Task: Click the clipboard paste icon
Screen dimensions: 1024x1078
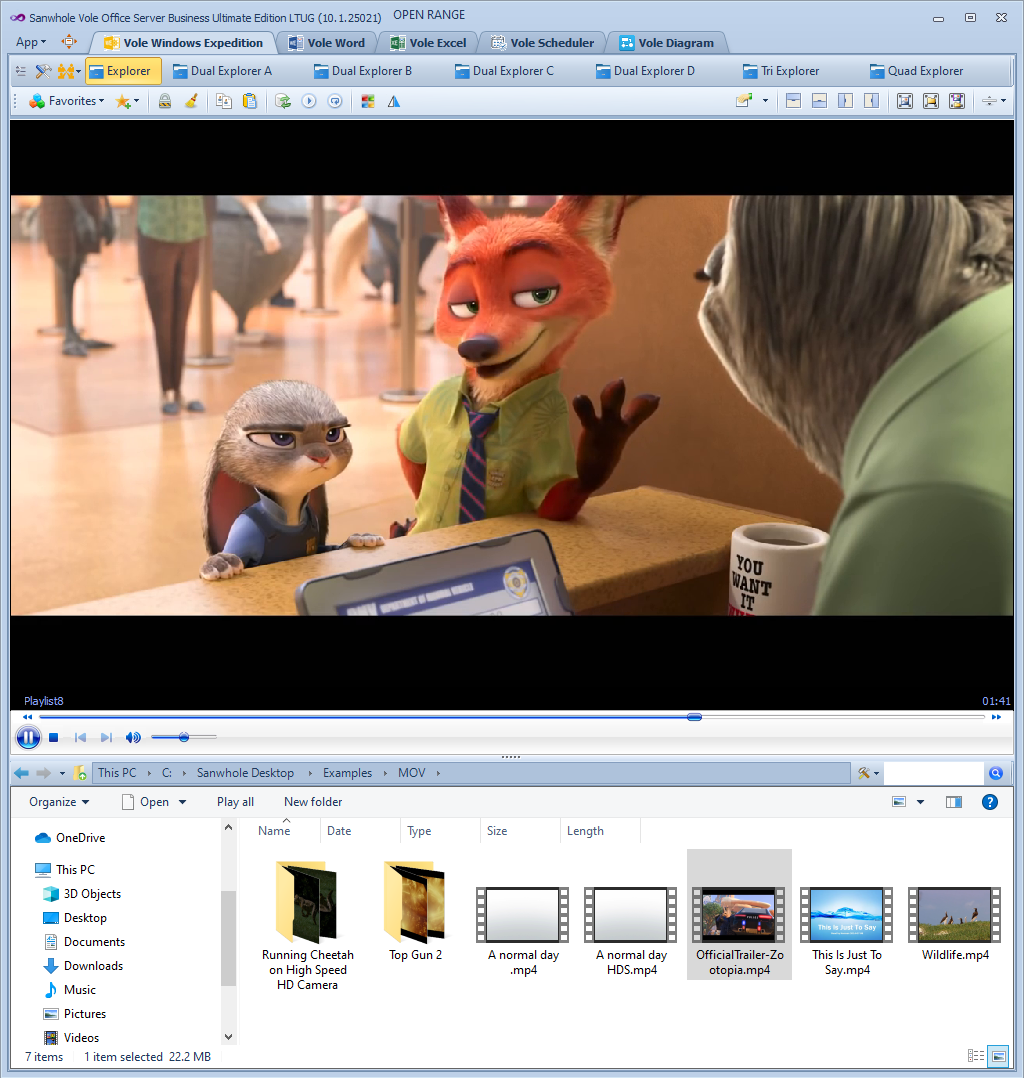Action: [x=250, y=101]
